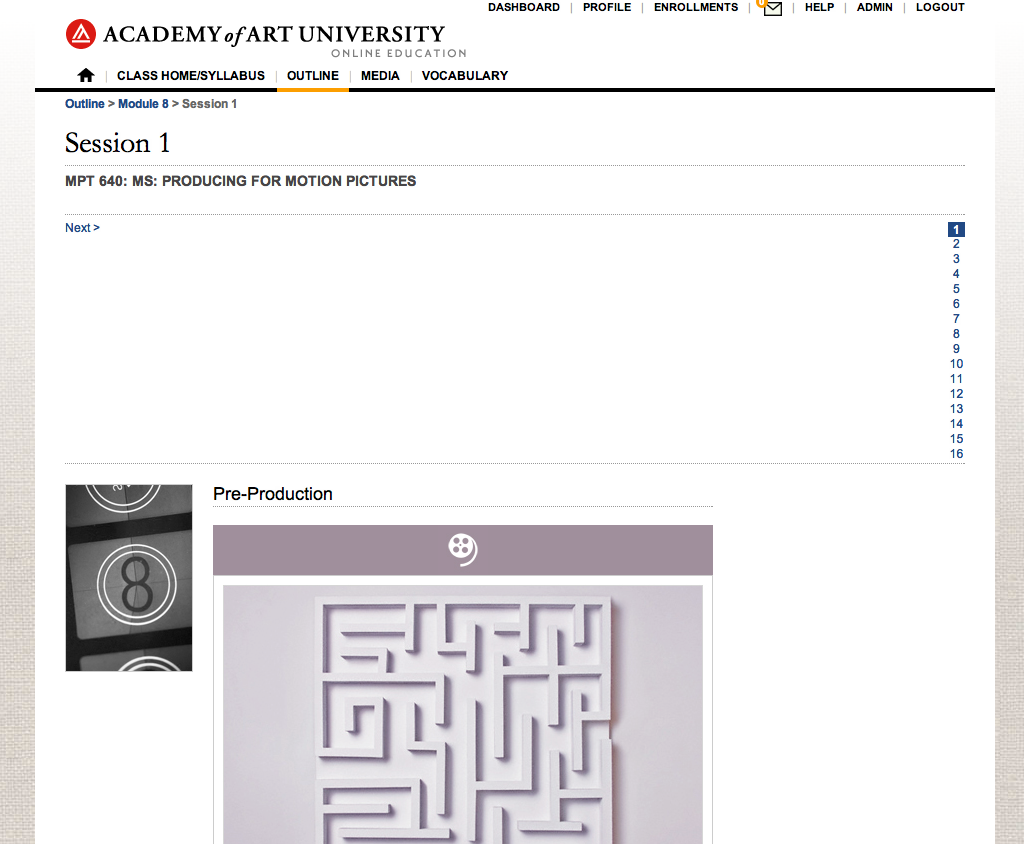This screenshot has width=1024, height=844.
Task: Select the Outline tab
Action: tap(313, 76)
